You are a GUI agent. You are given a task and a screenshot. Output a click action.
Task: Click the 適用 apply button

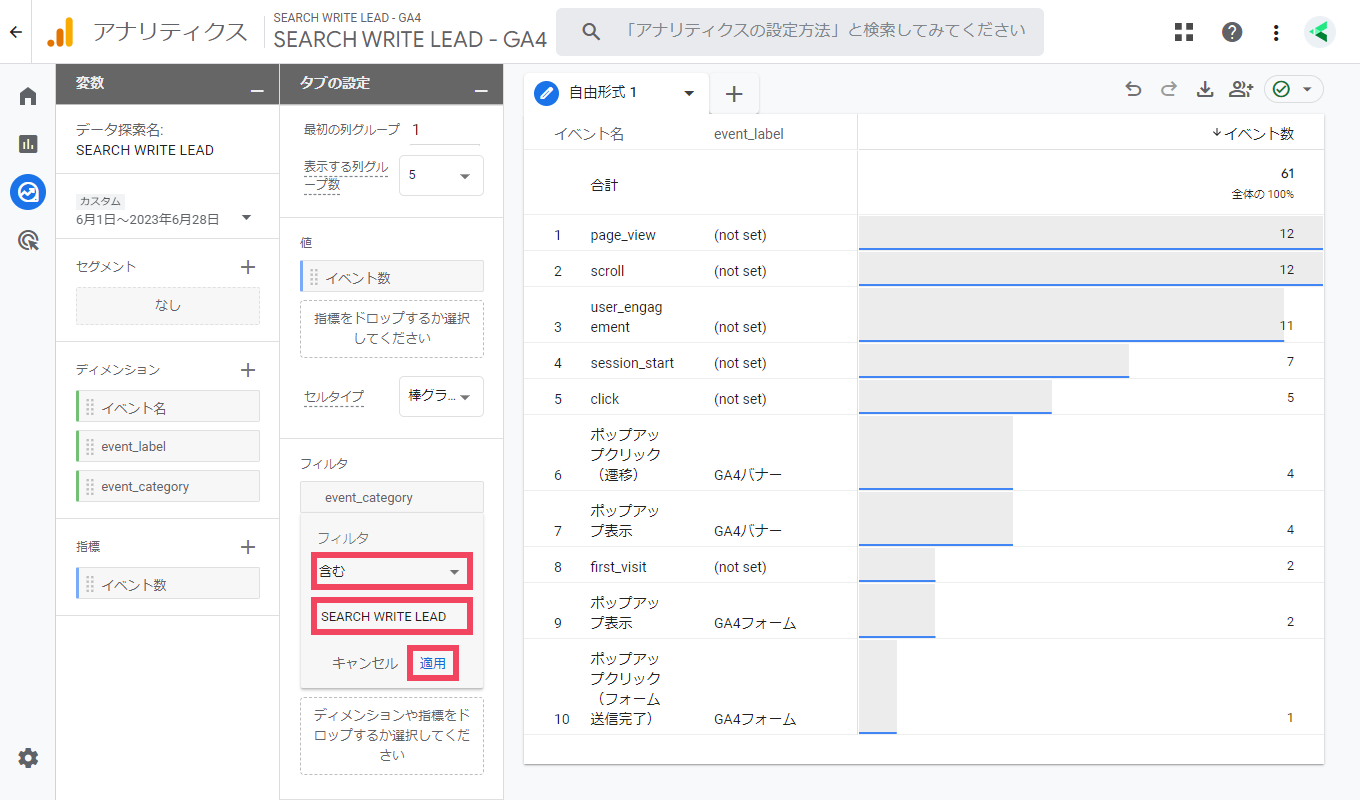point(433,663)
